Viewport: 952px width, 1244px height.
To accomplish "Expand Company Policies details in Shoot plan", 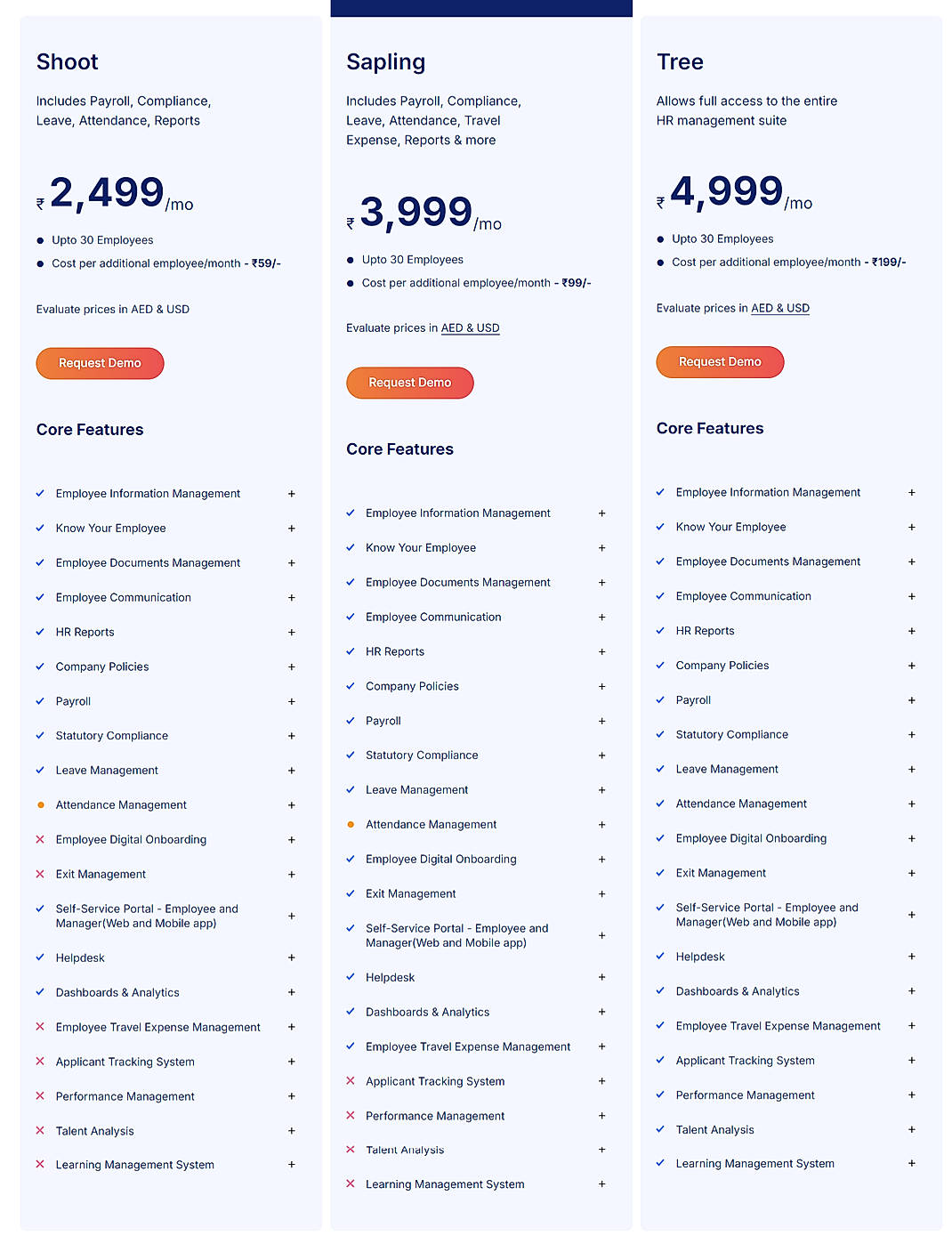I will click(292, 666).
